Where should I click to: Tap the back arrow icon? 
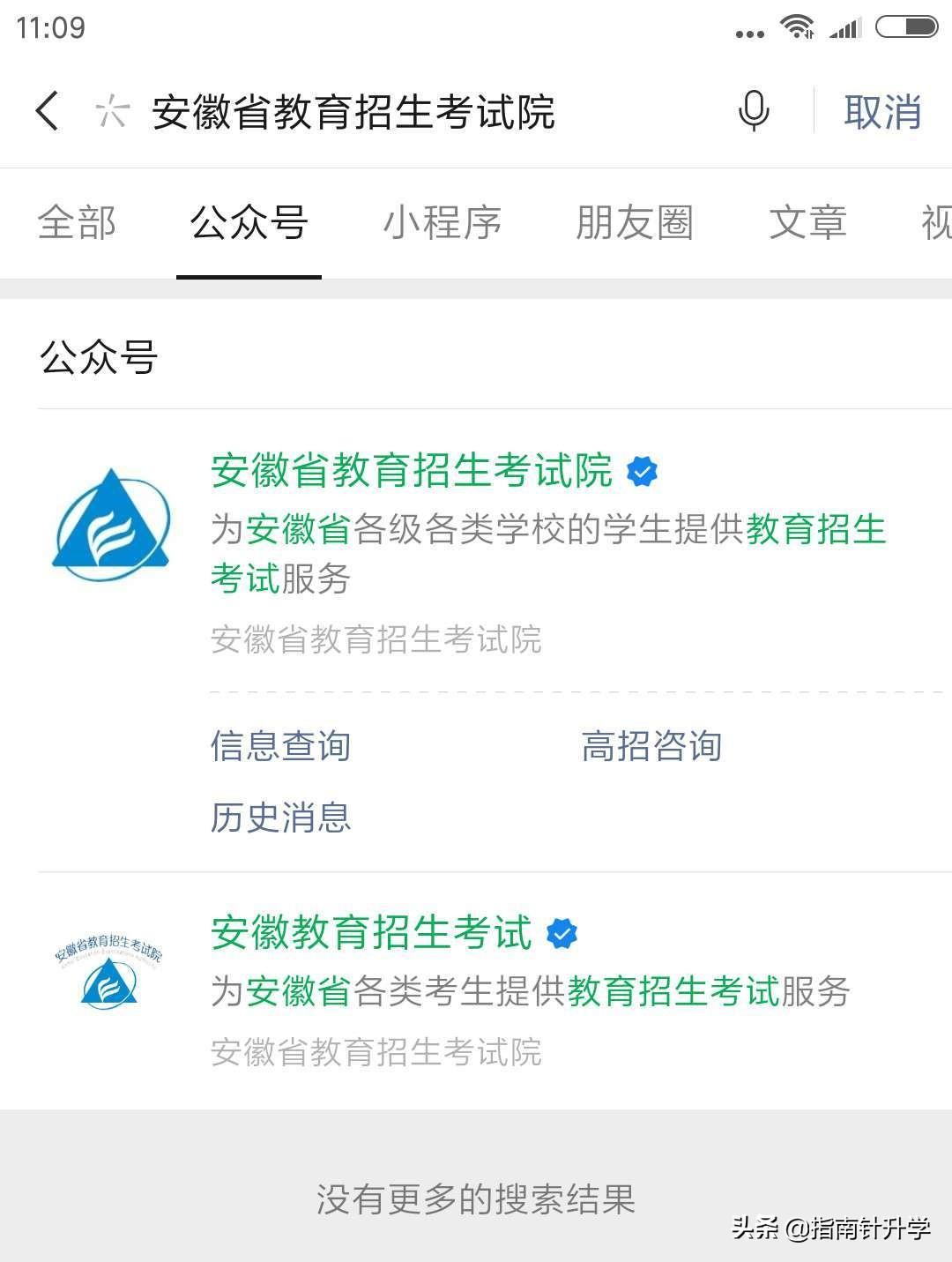coord(48,112)
